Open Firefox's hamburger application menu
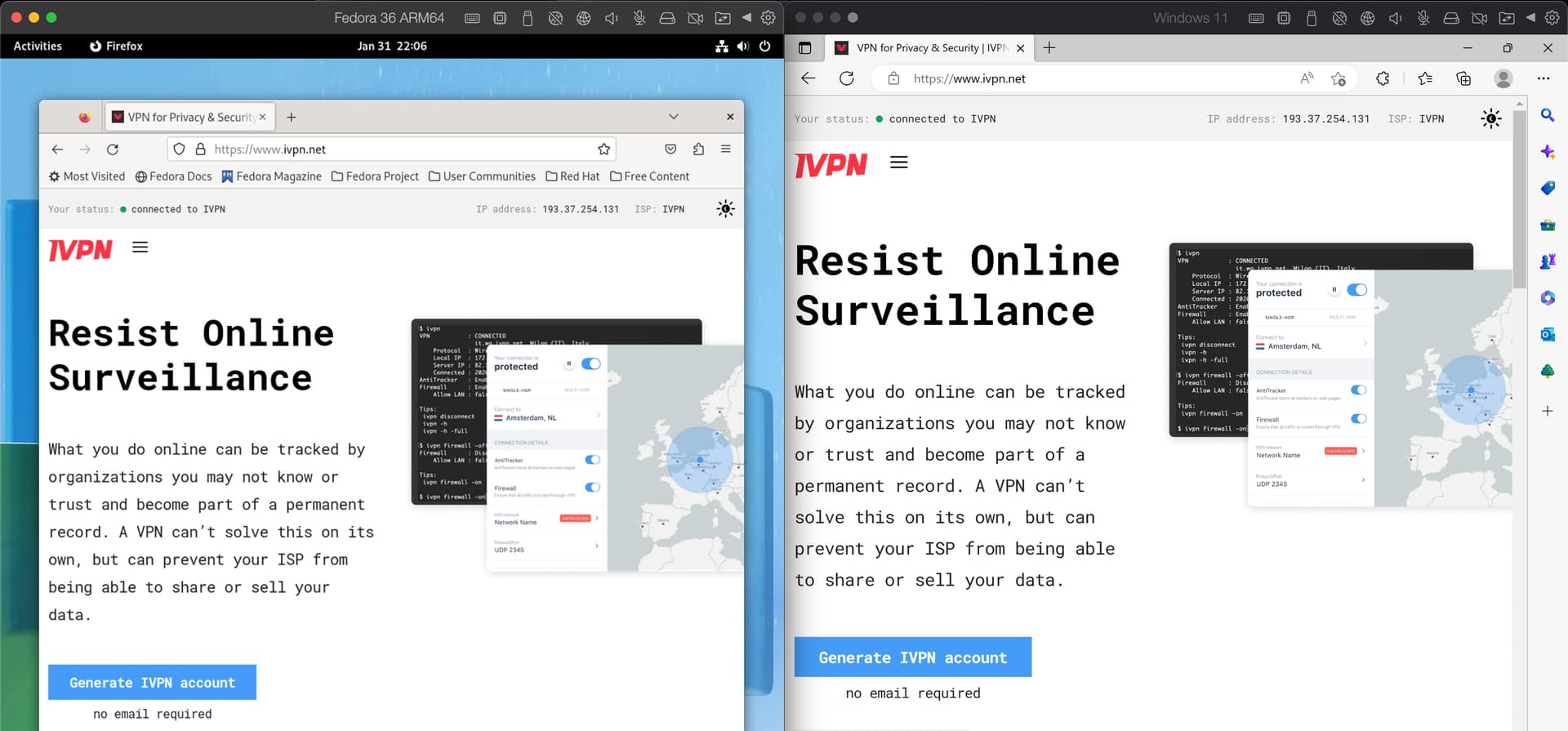 [726, 149]
